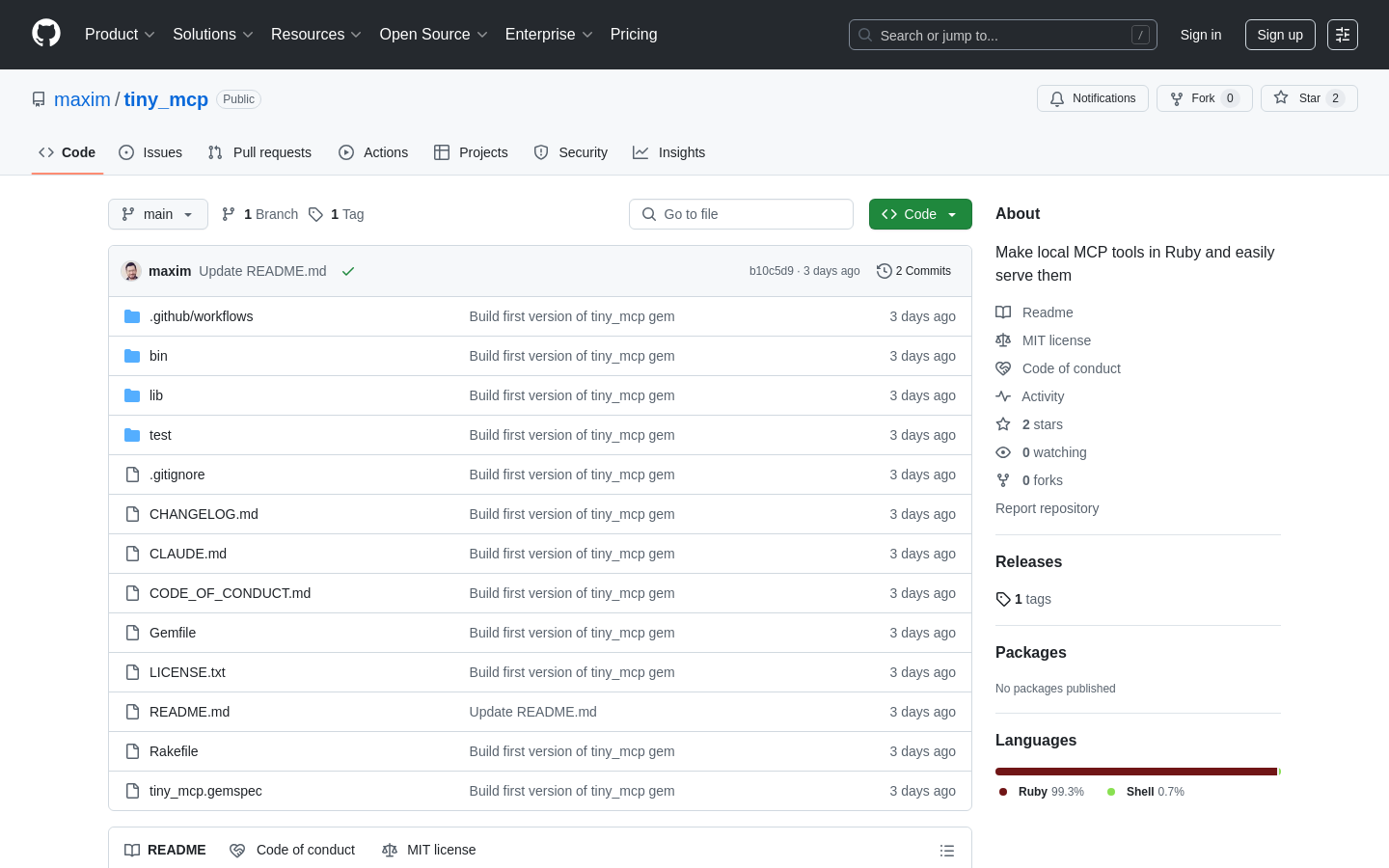Click the fork icon in Fork button
Viewport: 1389px width, 868px height.
tap(1177, 98)
